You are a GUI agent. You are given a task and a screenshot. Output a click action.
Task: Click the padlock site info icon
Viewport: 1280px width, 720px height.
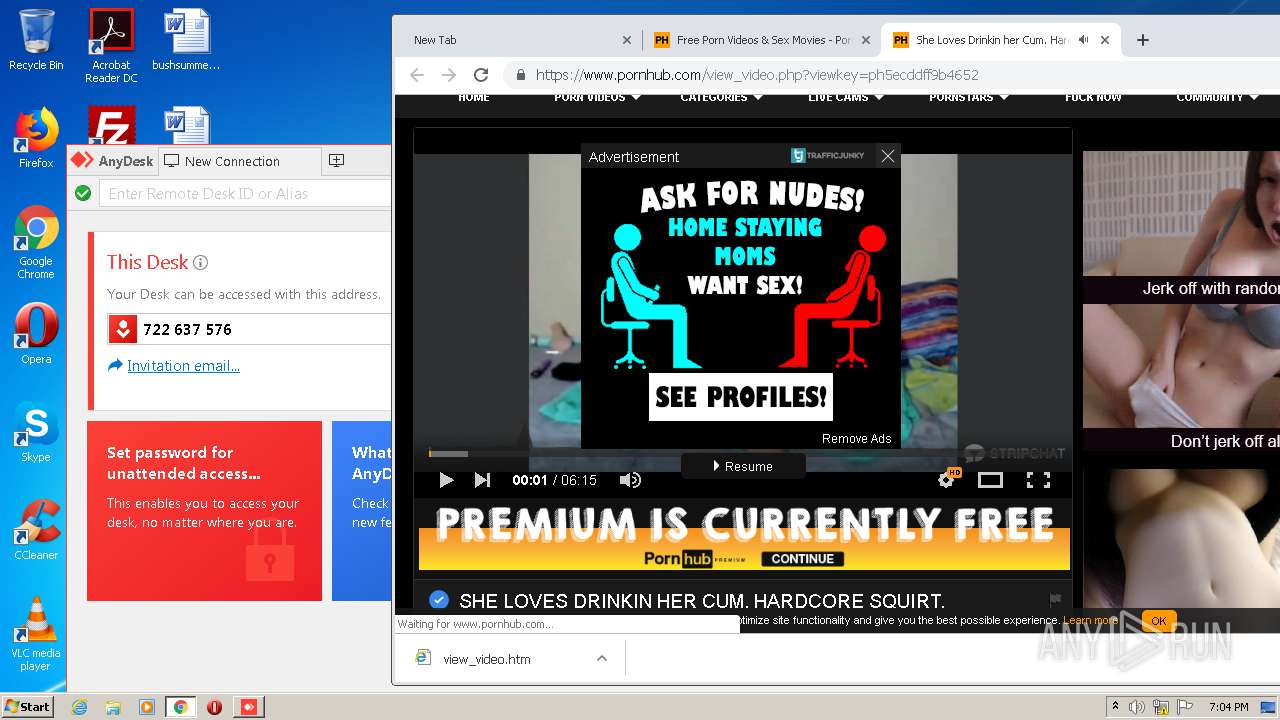520,75
